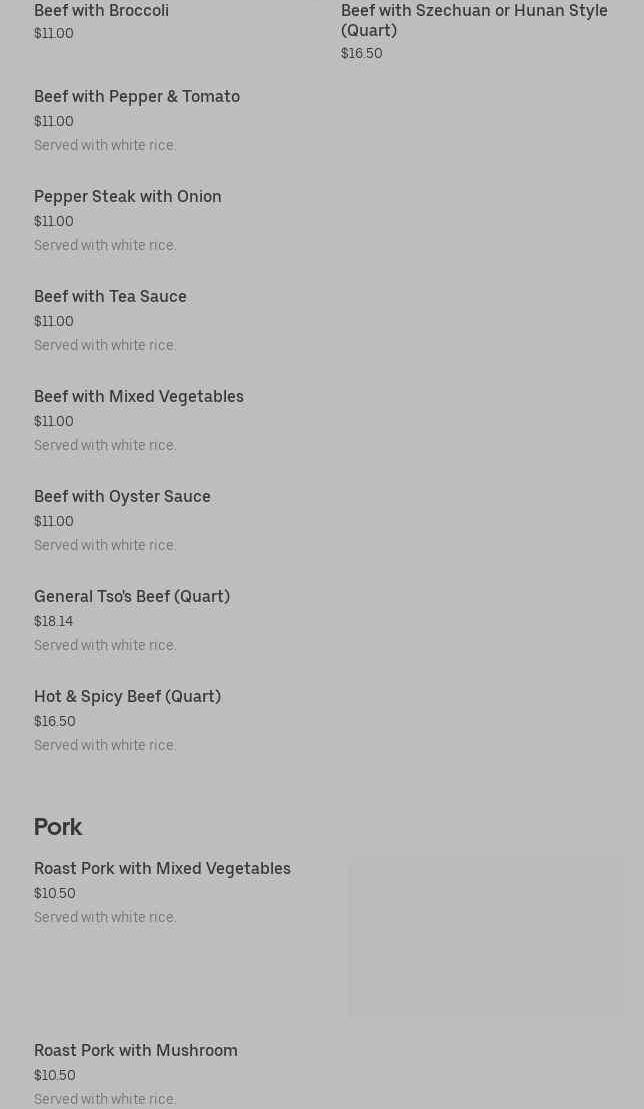Click Pepper Steak's served with white rice text

pyautogui.click(x=105, y=246)
